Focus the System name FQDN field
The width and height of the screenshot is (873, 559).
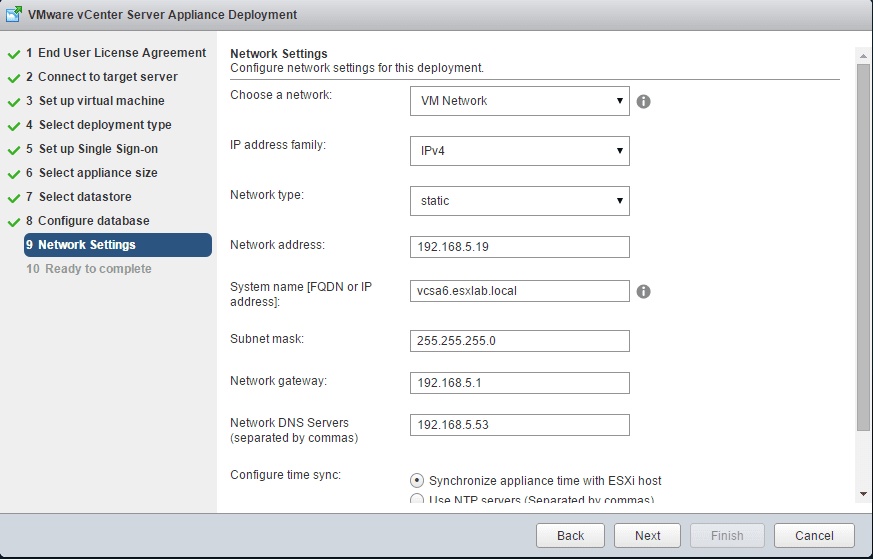pos(519,291)
